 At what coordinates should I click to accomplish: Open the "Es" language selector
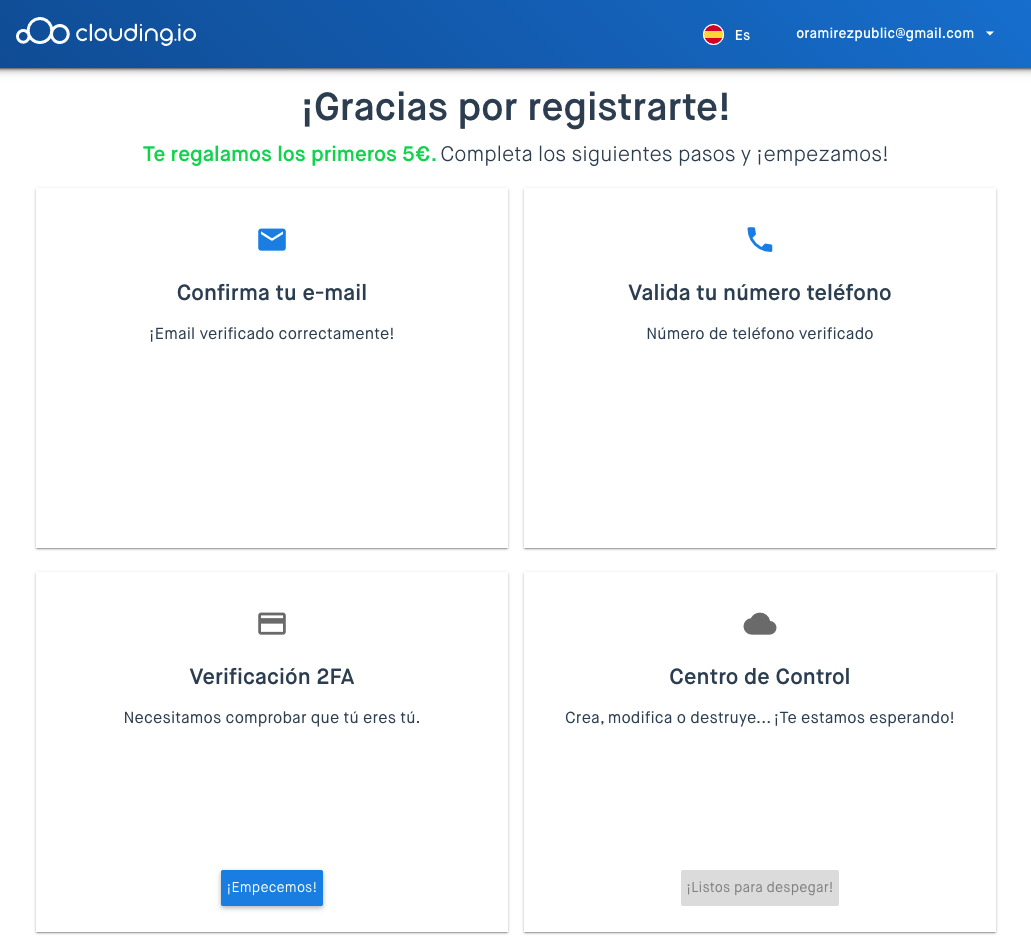coord(742,35)
